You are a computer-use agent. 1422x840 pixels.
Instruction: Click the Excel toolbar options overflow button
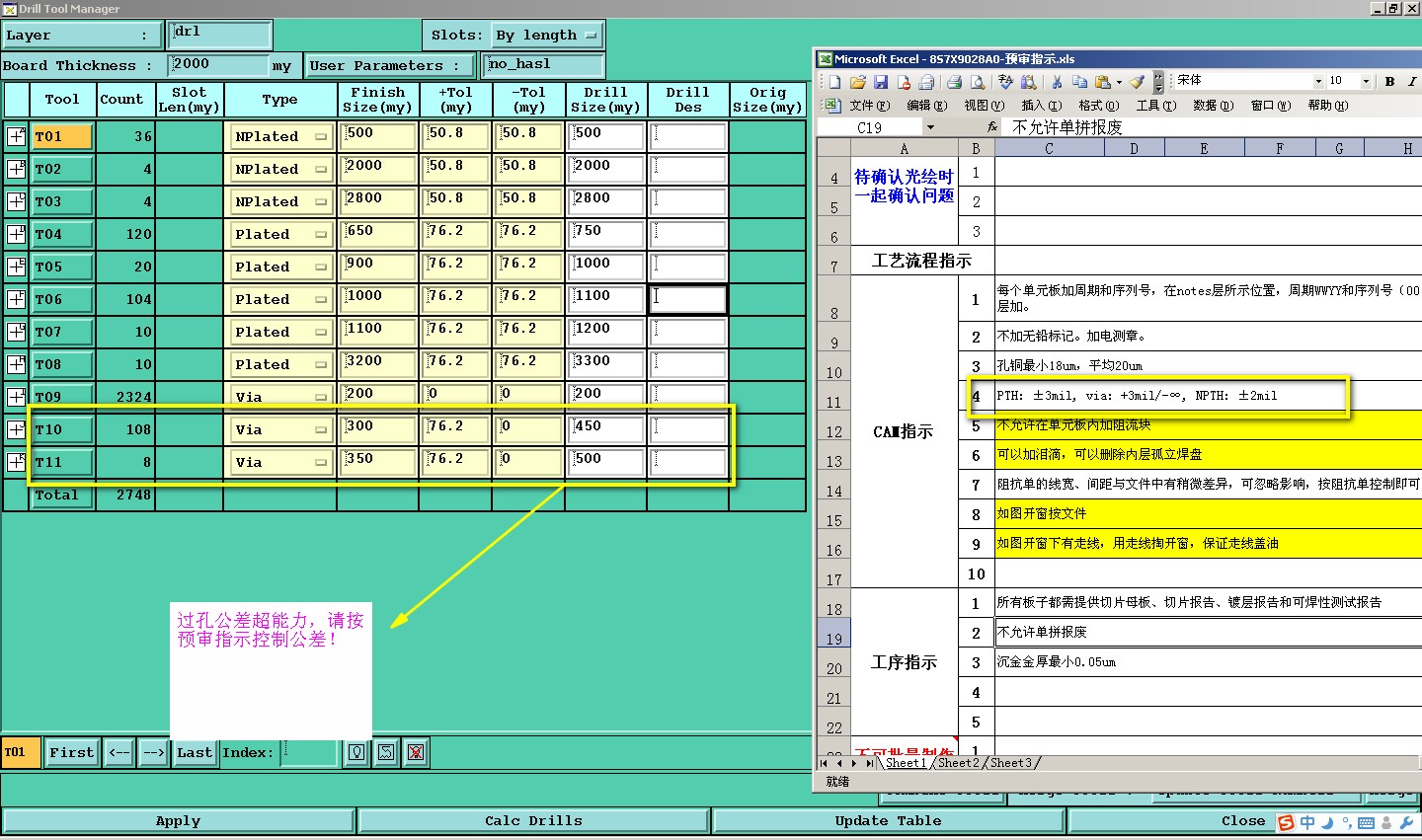1158,82
